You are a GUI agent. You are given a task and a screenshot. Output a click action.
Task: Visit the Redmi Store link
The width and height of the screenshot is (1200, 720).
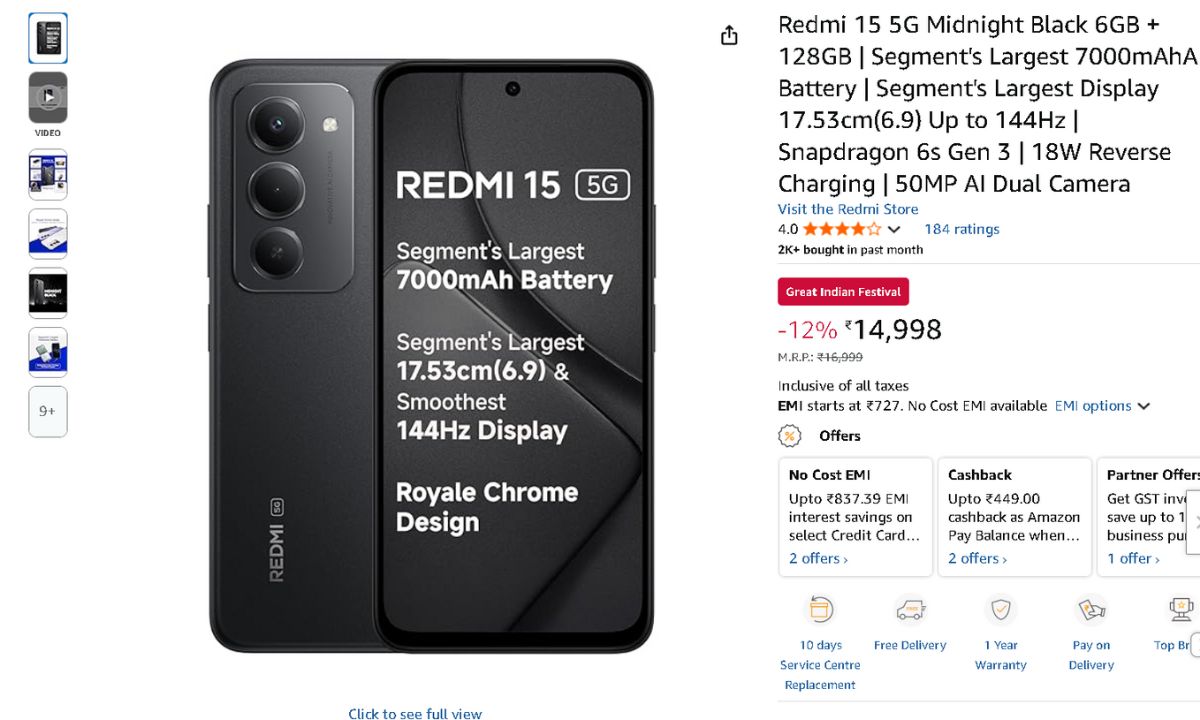[x=848, y=209]
